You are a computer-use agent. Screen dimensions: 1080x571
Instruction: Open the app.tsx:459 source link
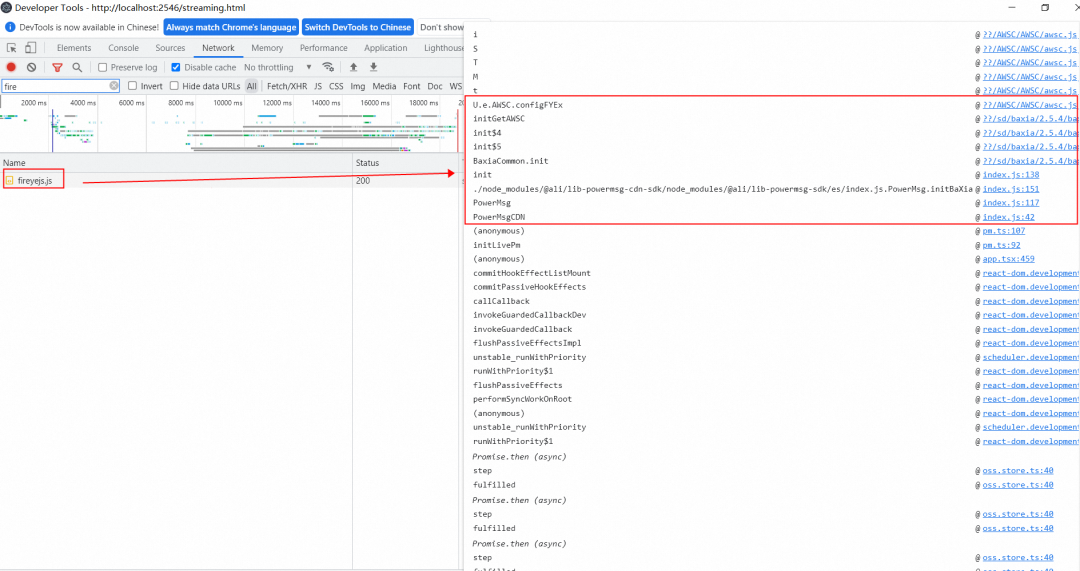tap(1008, 259)
